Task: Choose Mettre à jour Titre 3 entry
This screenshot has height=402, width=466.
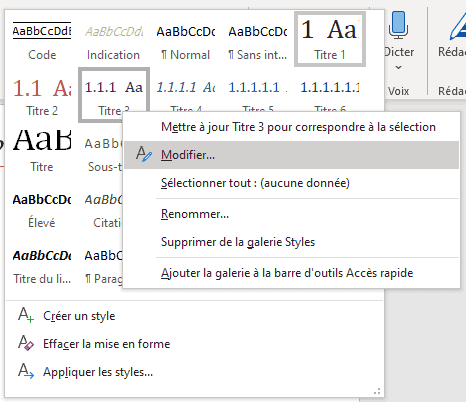Action: coord(291,127)
